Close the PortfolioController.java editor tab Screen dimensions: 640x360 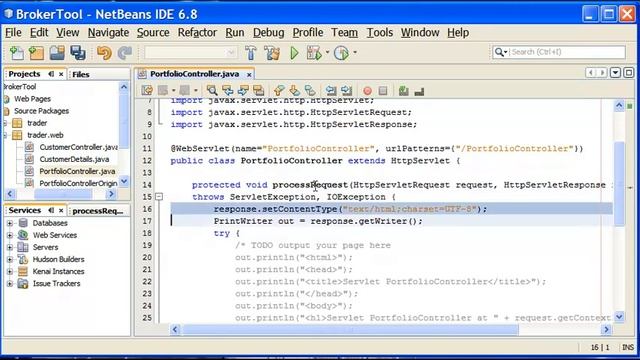[249, 74]
